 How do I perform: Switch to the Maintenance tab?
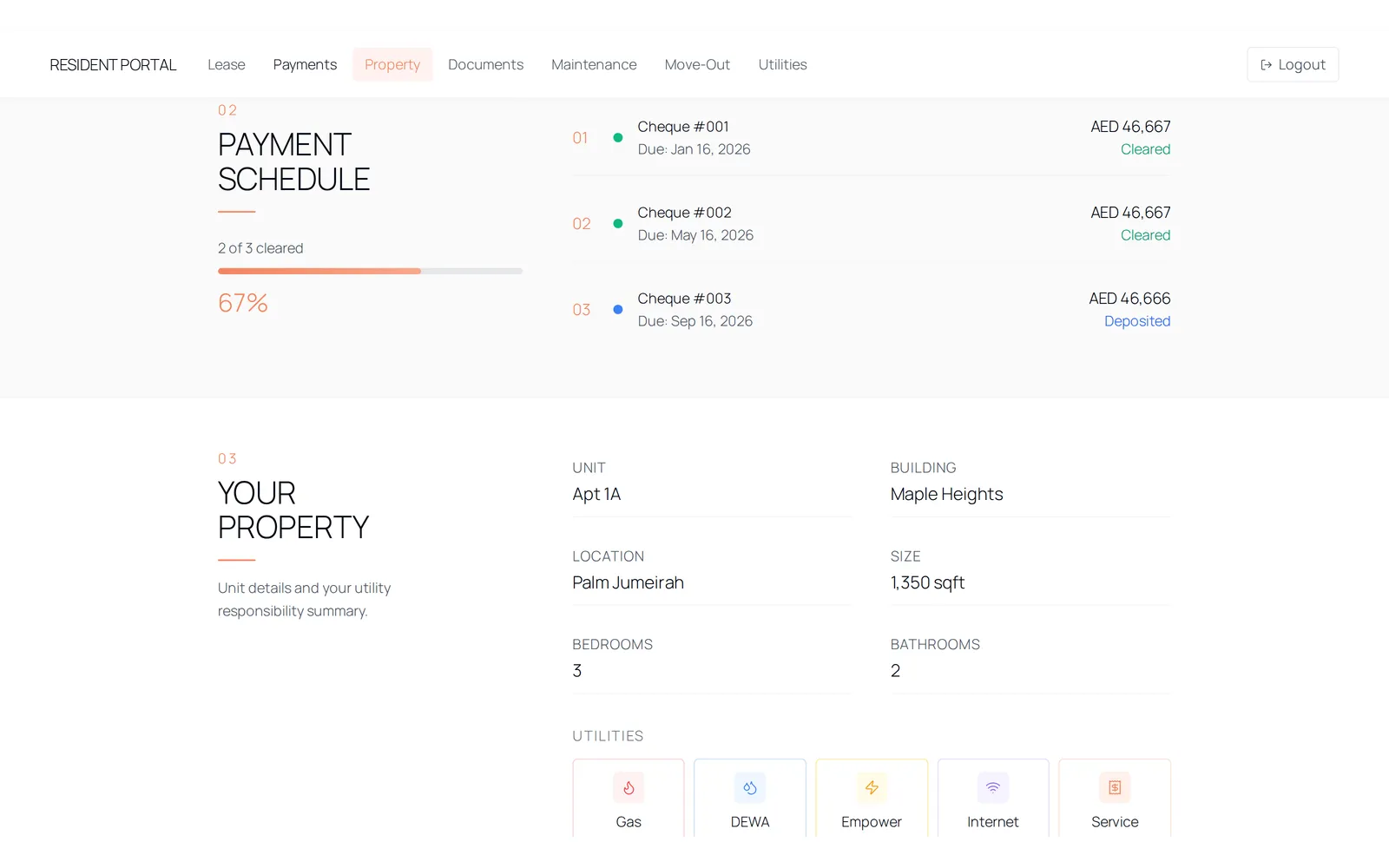point(594,64)
